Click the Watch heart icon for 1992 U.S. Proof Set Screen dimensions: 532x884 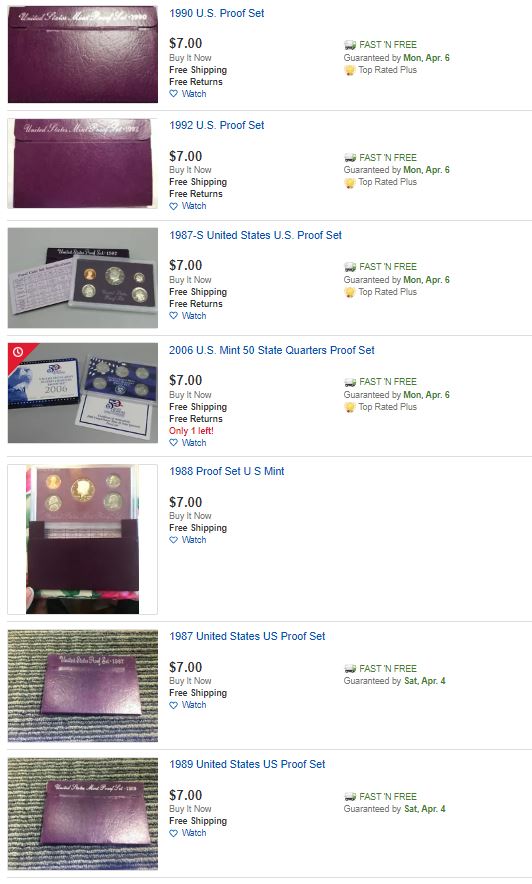point(174,206)
